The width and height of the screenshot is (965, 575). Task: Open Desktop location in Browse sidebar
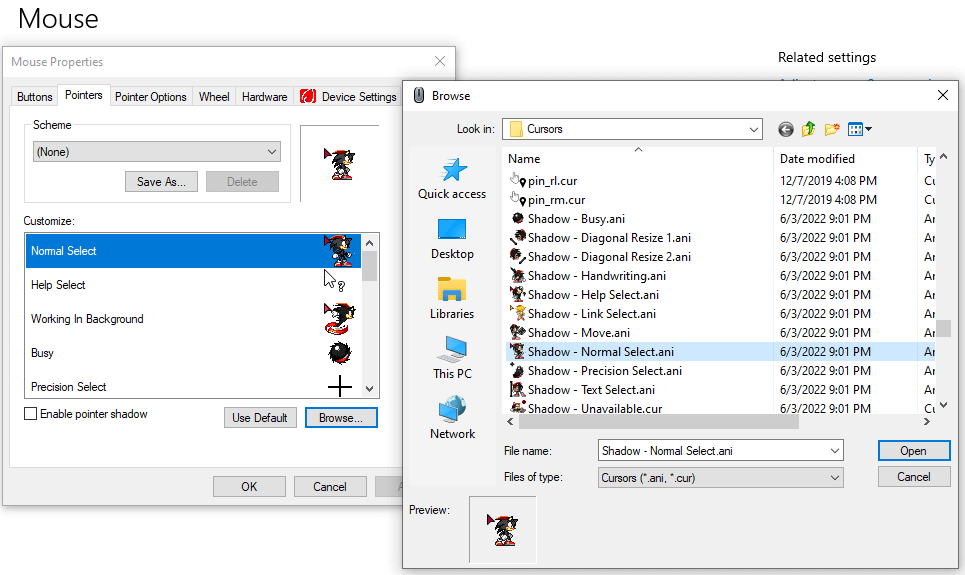452,239
